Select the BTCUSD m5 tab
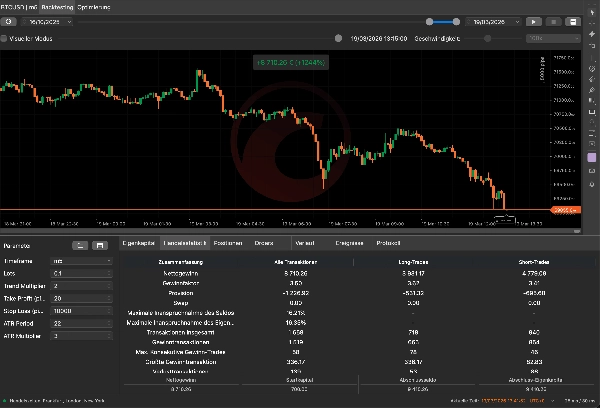 (x=19, y=7)
